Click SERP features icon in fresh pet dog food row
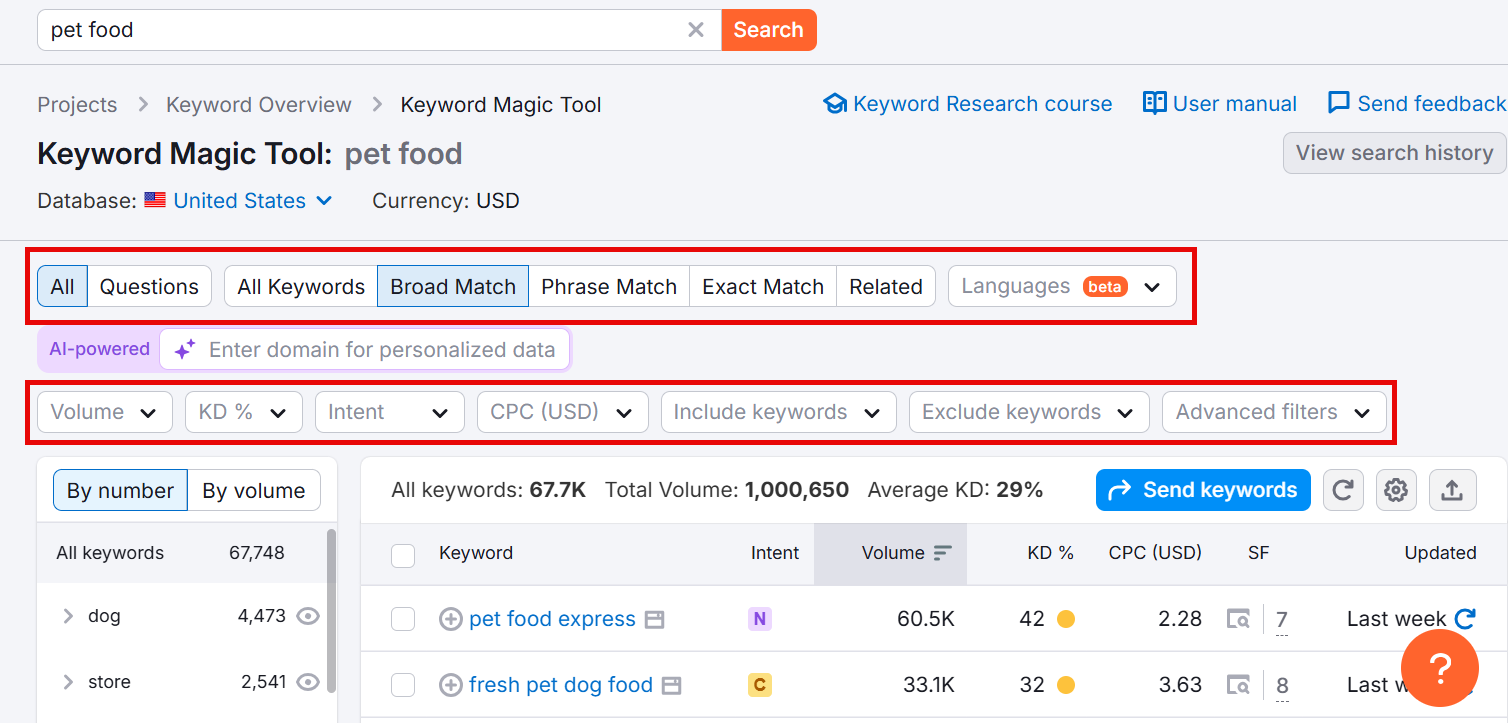 (1238, 685)
